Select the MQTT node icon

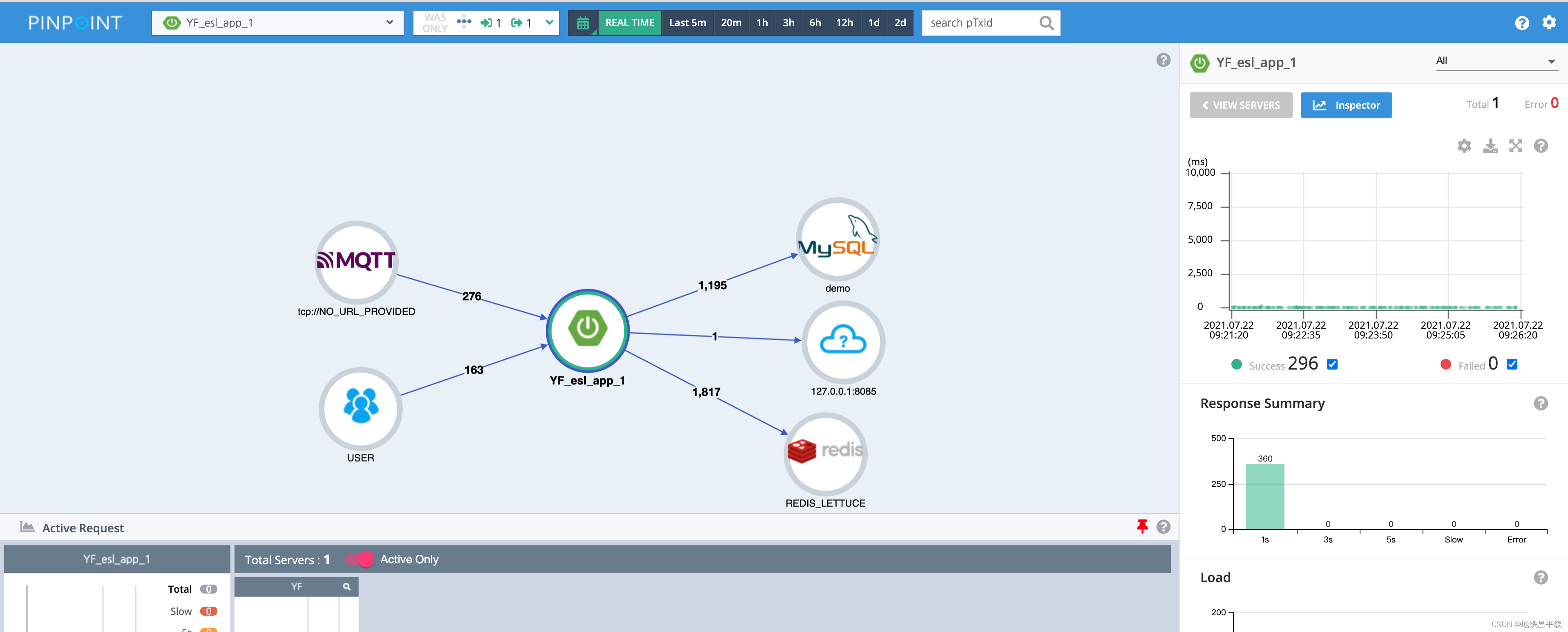click(x=356, y=262)
